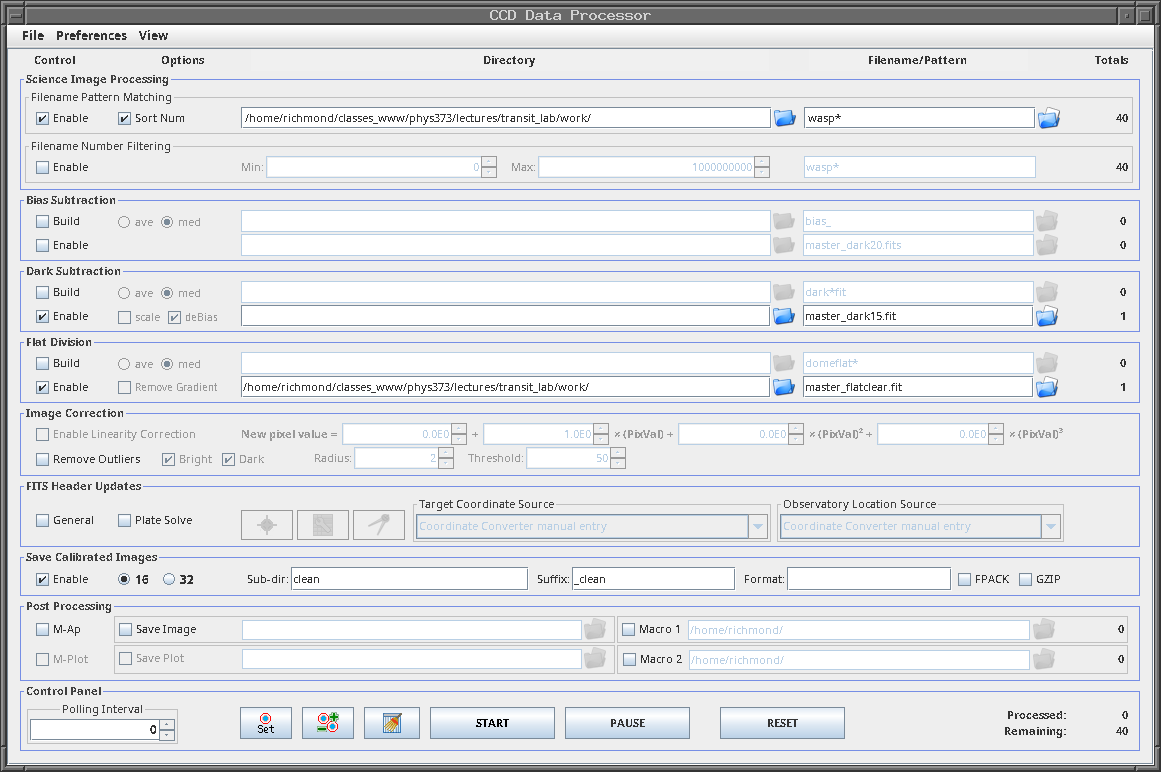Open file browser next to wasp* pattern
This screenshot has height=772, width=1161.
point(1048,118)
